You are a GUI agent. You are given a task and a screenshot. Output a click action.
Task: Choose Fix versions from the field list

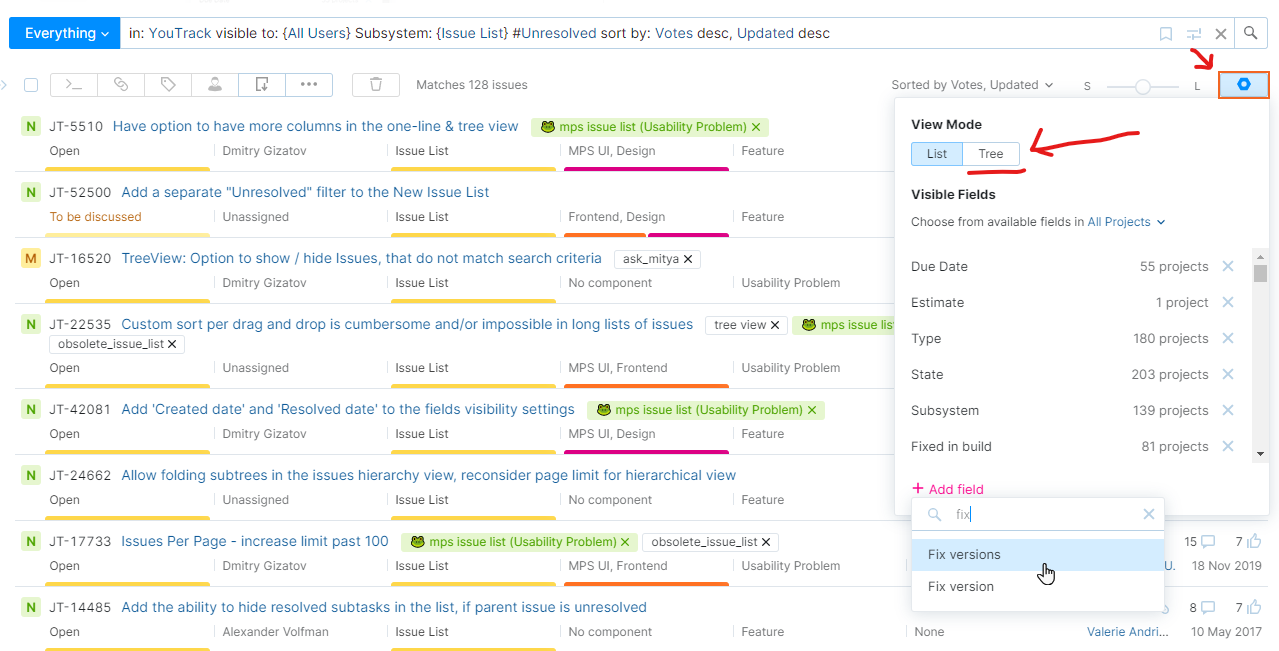pyautogui.click(x=964, y=555)
